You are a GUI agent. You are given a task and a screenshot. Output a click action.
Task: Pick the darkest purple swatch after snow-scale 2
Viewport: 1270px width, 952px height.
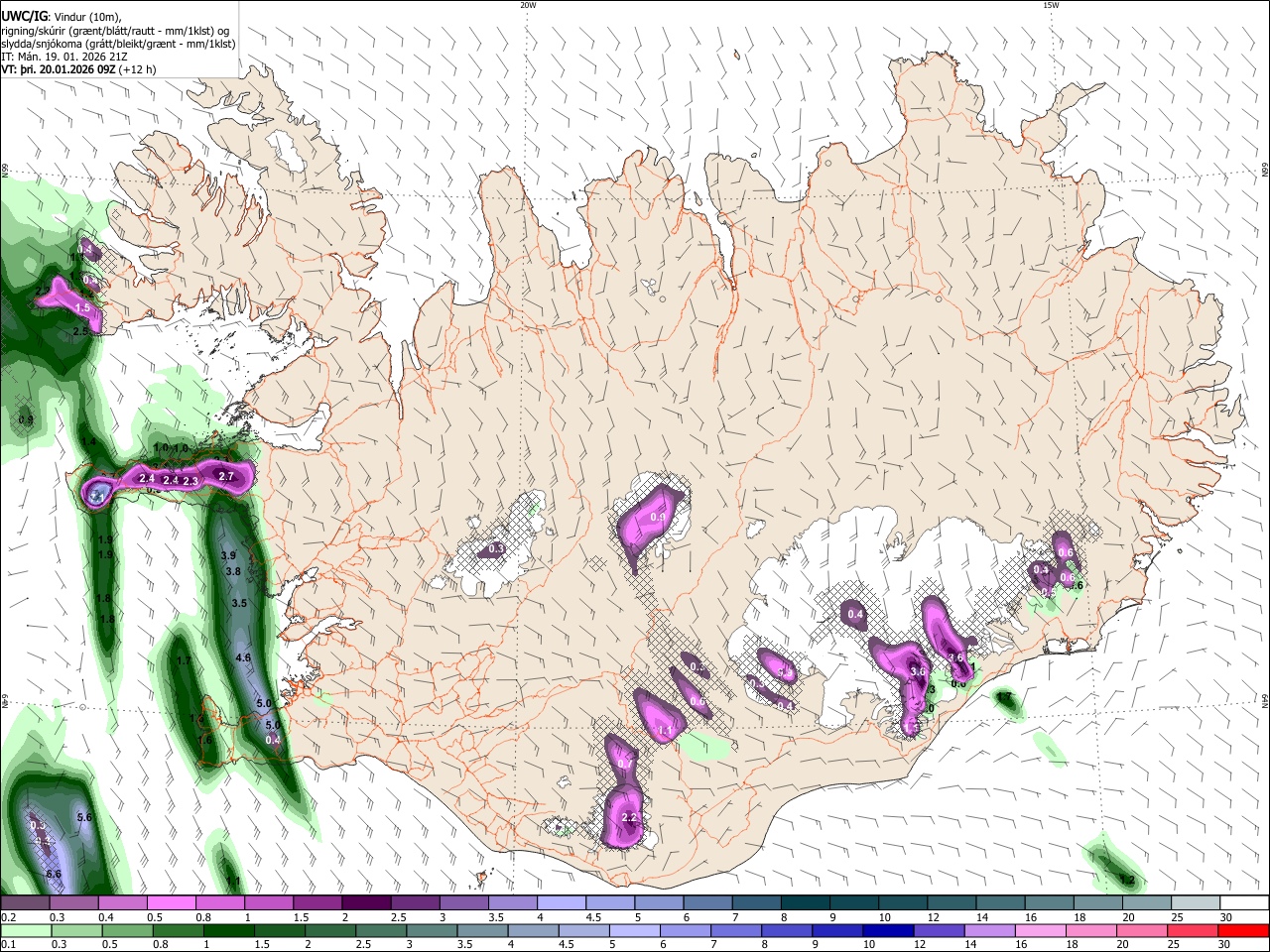[x=365, y=903]
